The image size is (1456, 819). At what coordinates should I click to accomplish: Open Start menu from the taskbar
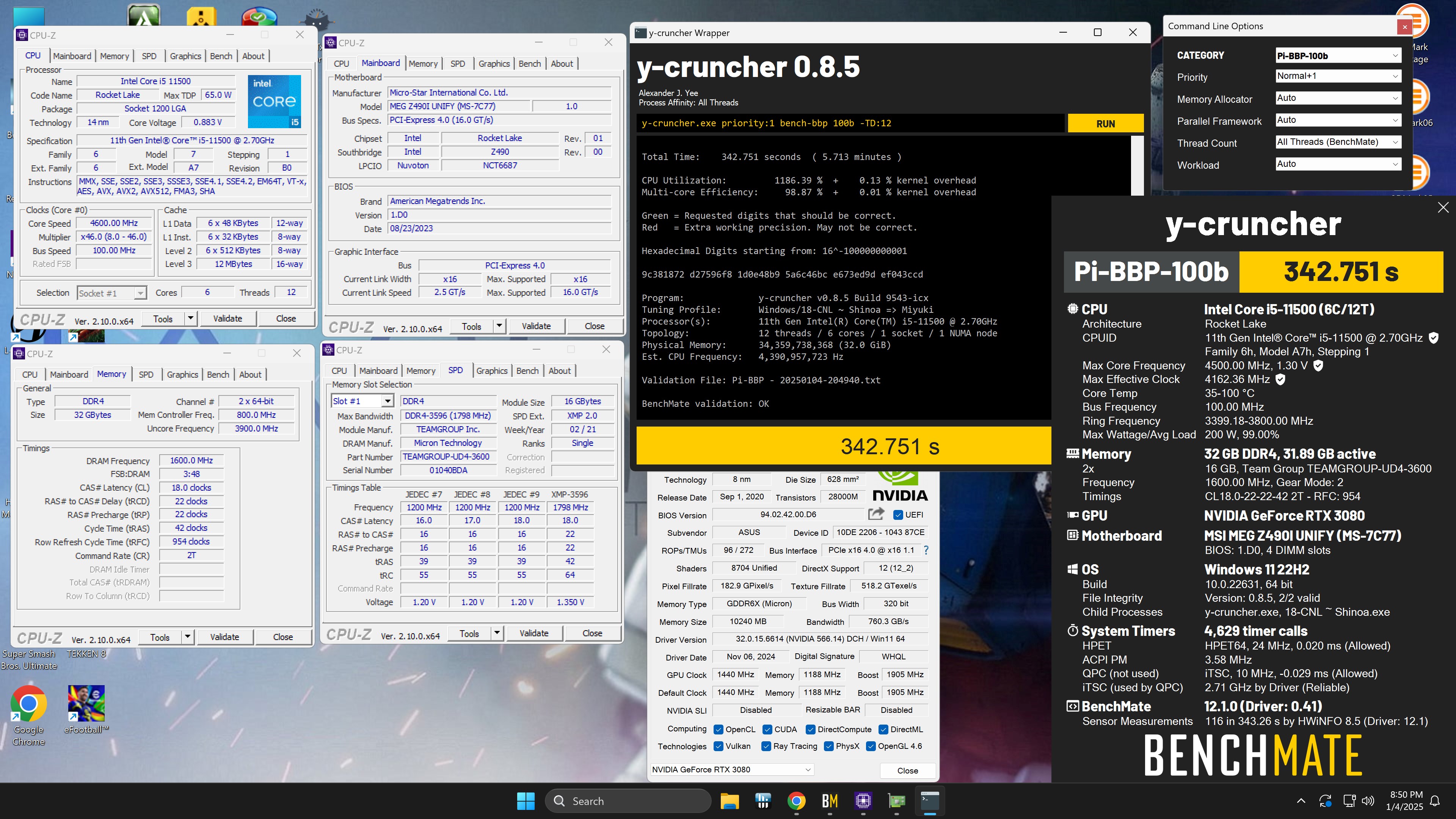coord(526,801)
